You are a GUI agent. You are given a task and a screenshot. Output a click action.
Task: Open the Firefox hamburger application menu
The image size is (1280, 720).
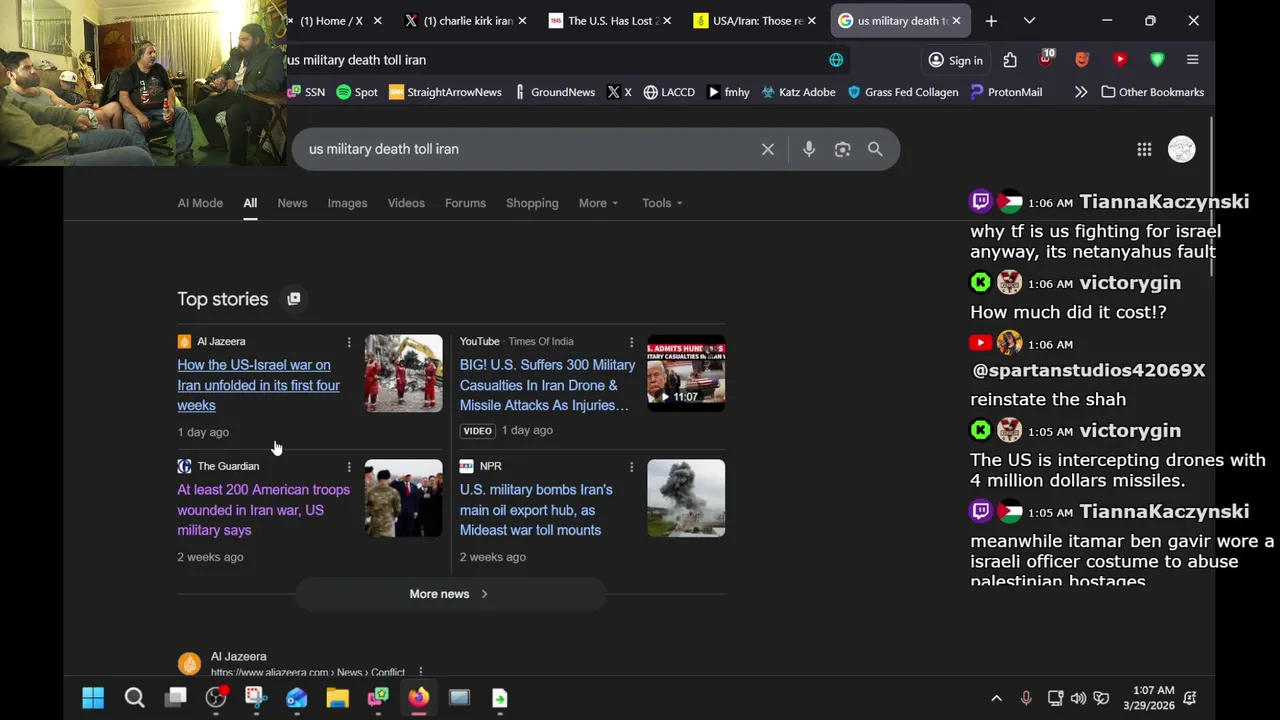pos(1192,60)
